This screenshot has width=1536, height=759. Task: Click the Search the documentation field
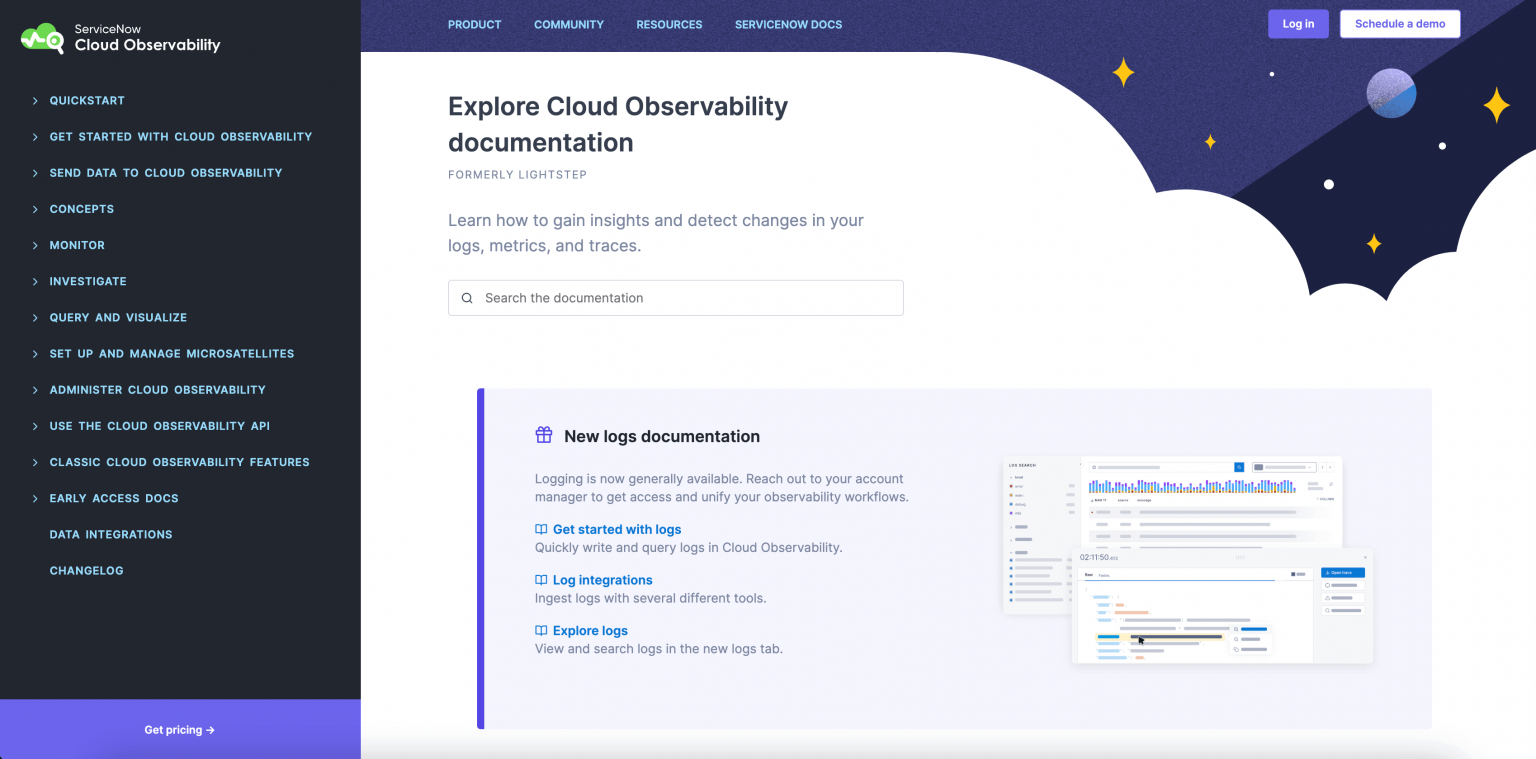(676, 298)
